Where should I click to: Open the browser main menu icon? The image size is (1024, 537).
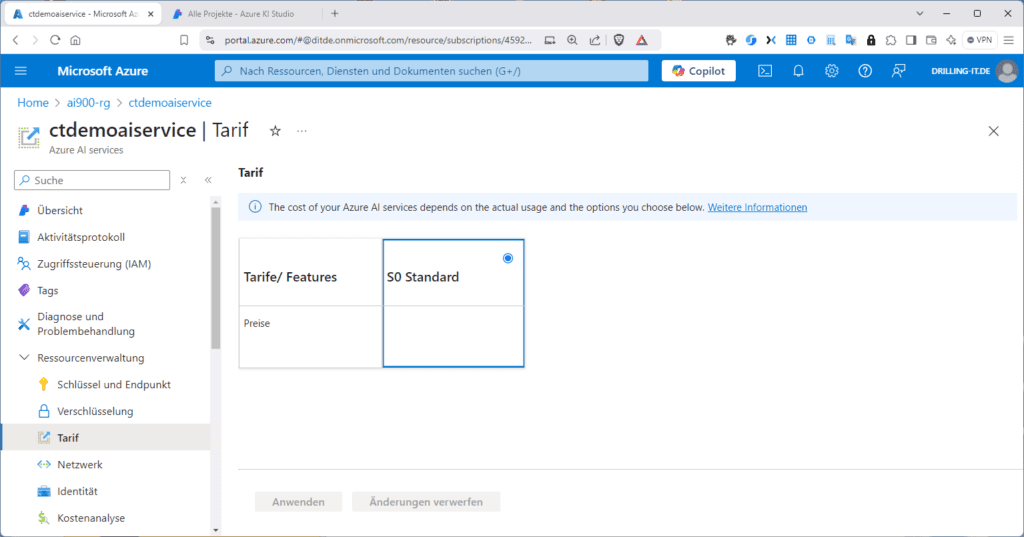[x=1009, y=40]
